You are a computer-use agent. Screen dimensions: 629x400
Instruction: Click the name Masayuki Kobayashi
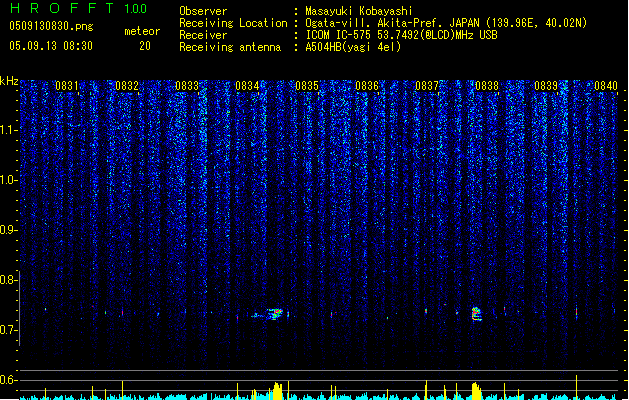359,11
